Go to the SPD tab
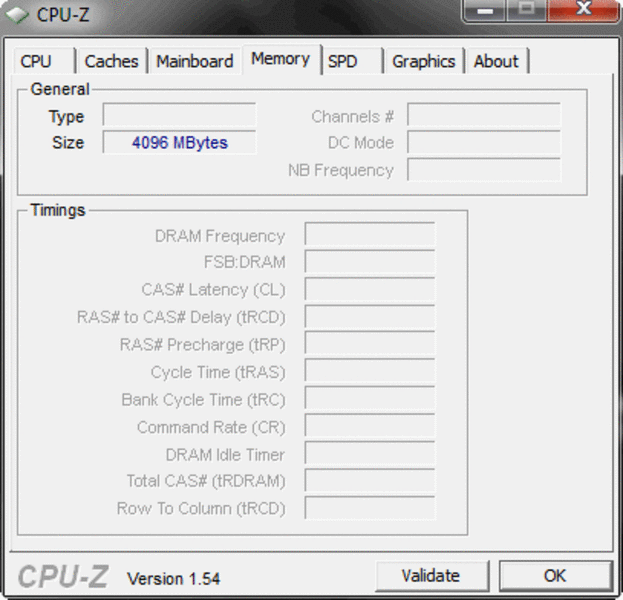The width and height of the screenshot is (623, 600). click(352, 61)
